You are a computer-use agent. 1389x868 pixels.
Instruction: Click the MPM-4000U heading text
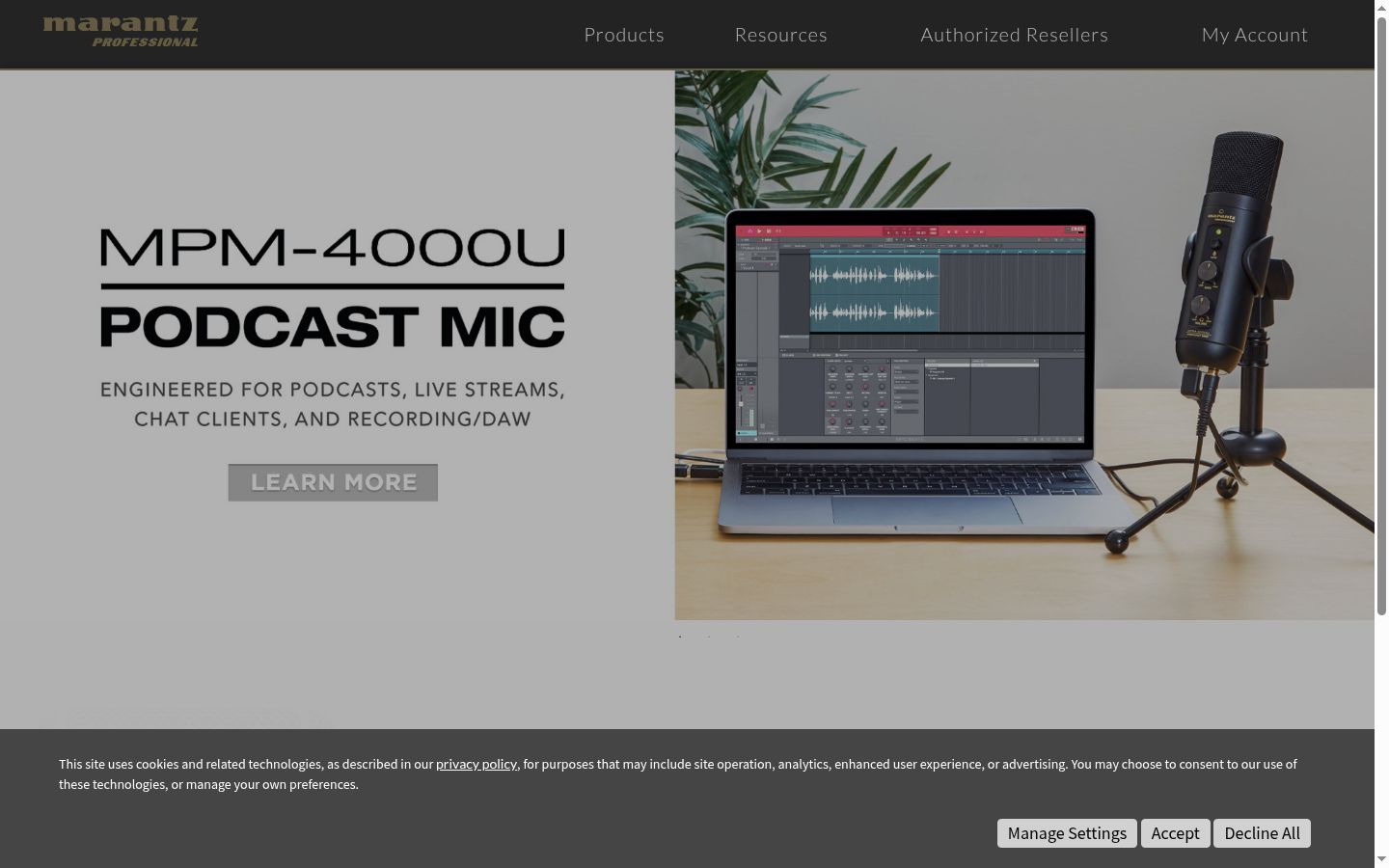click(333, 248)
